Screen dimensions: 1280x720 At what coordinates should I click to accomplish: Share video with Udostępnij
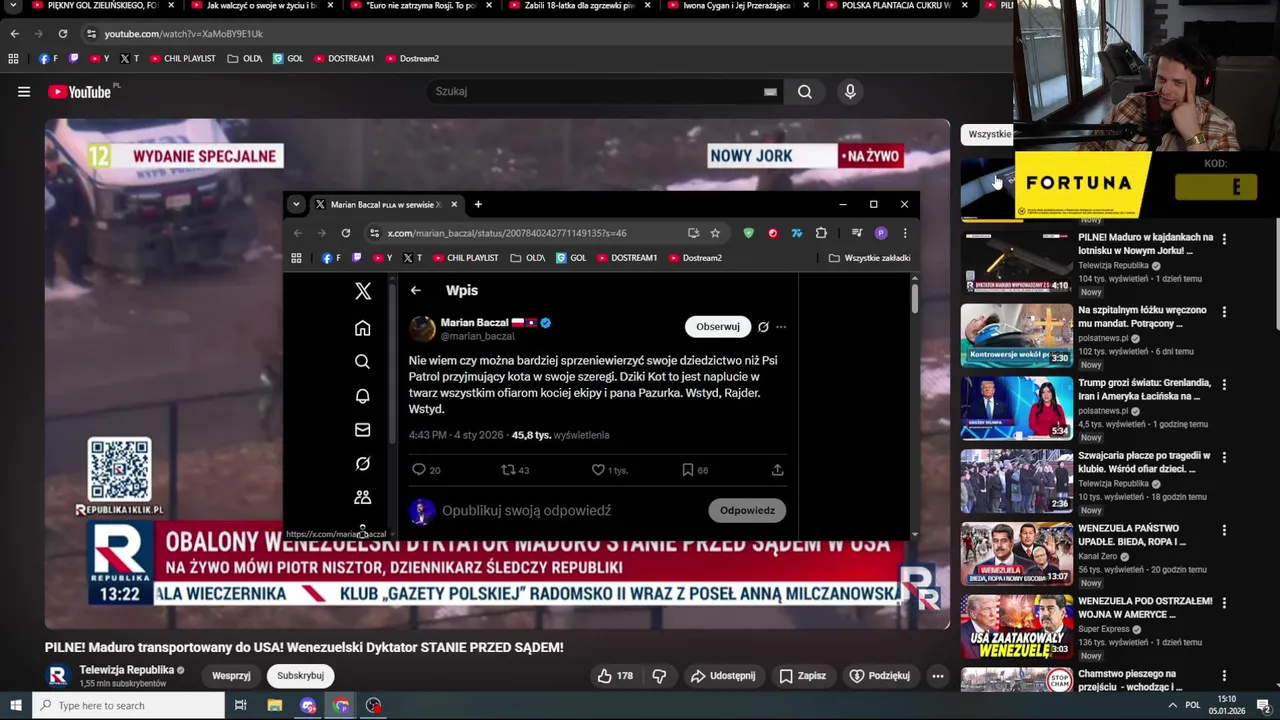tap(723, 676)
